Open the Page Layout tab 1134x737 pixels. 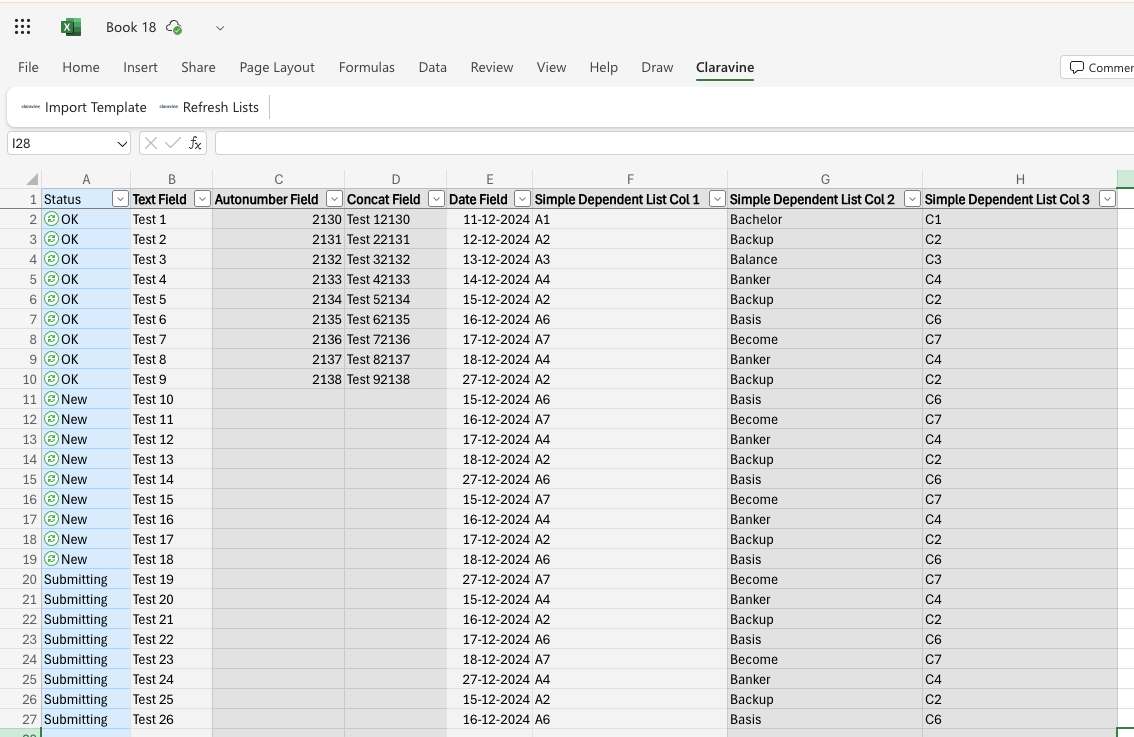point(277,67)
